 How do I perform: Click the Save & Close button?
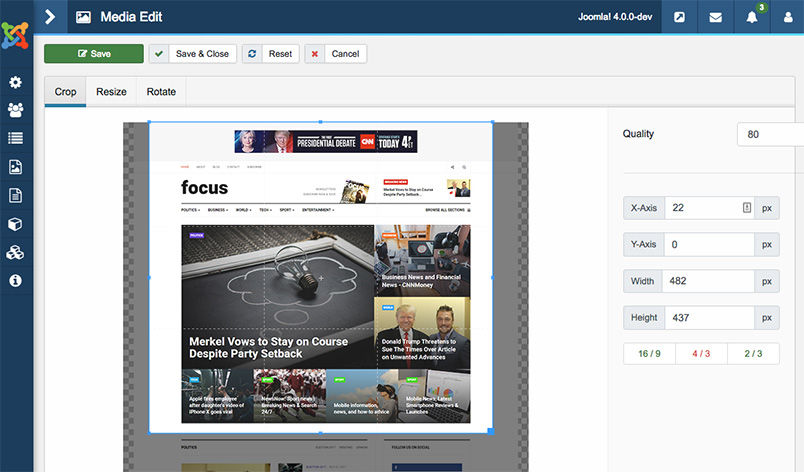coord(193,54)
